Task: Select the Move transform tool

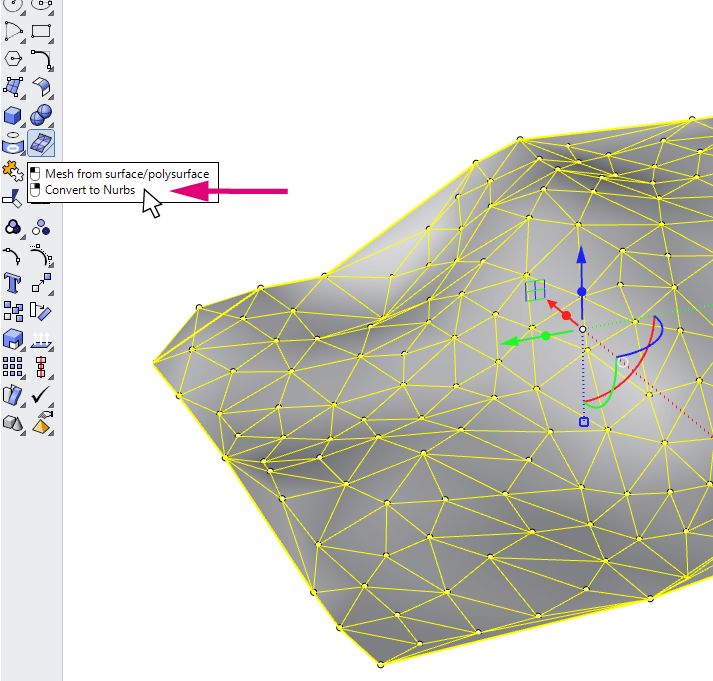Action: point(41,283)
